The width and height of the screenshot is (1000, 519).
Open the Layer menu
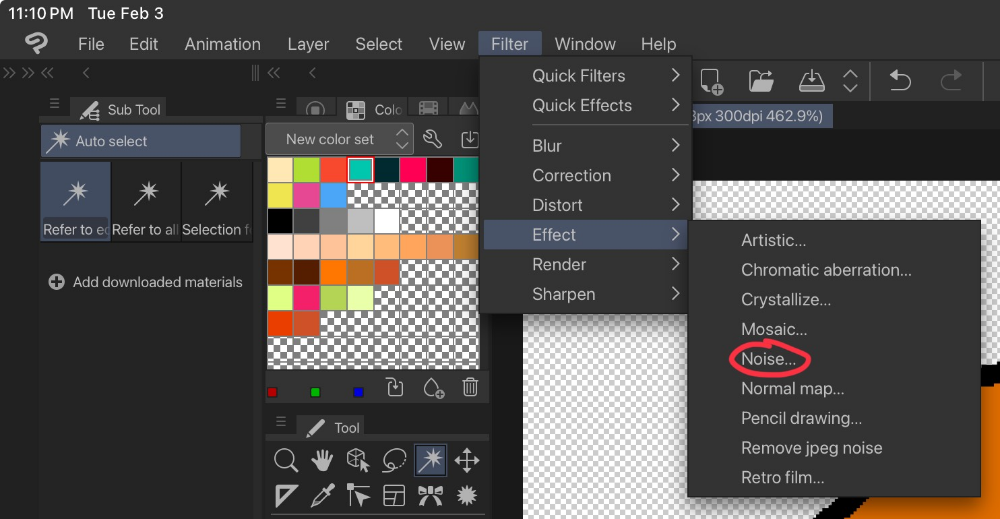308,44
